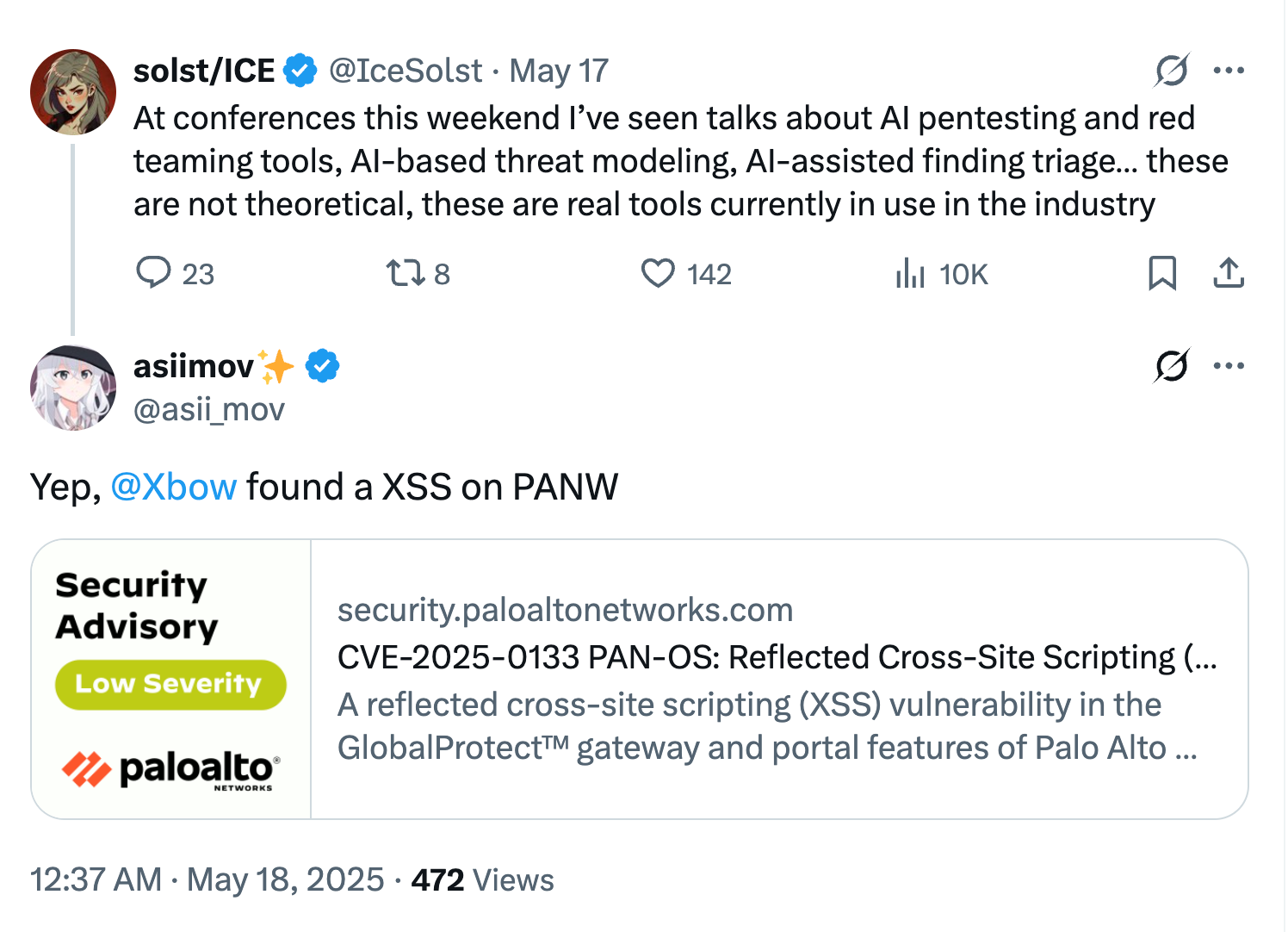
Task: View analytics icon showing 10K views
Action: [x=909, y=273]
